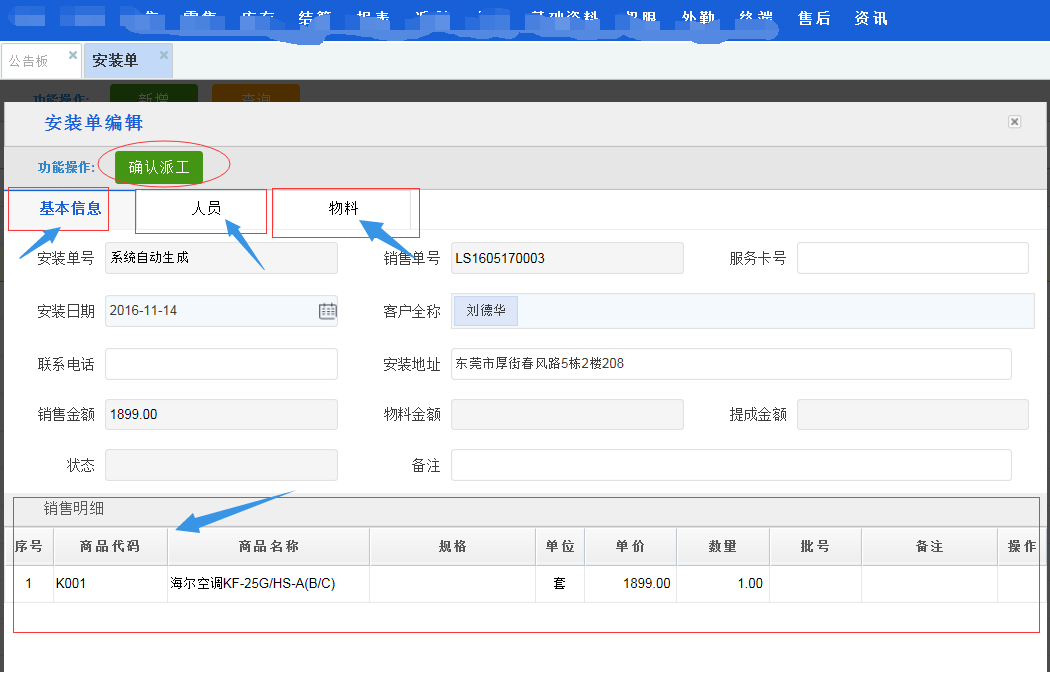Click the 单位 column header
Viewport: 1050px width, 674px height.
(x=560, y=547)
